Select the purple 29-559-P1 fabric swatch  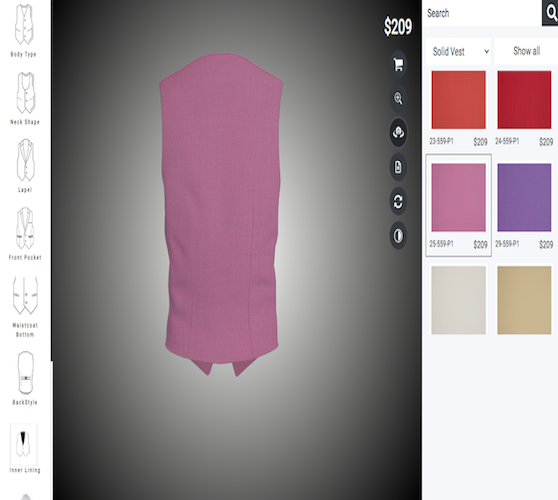[x=524, y=198]
